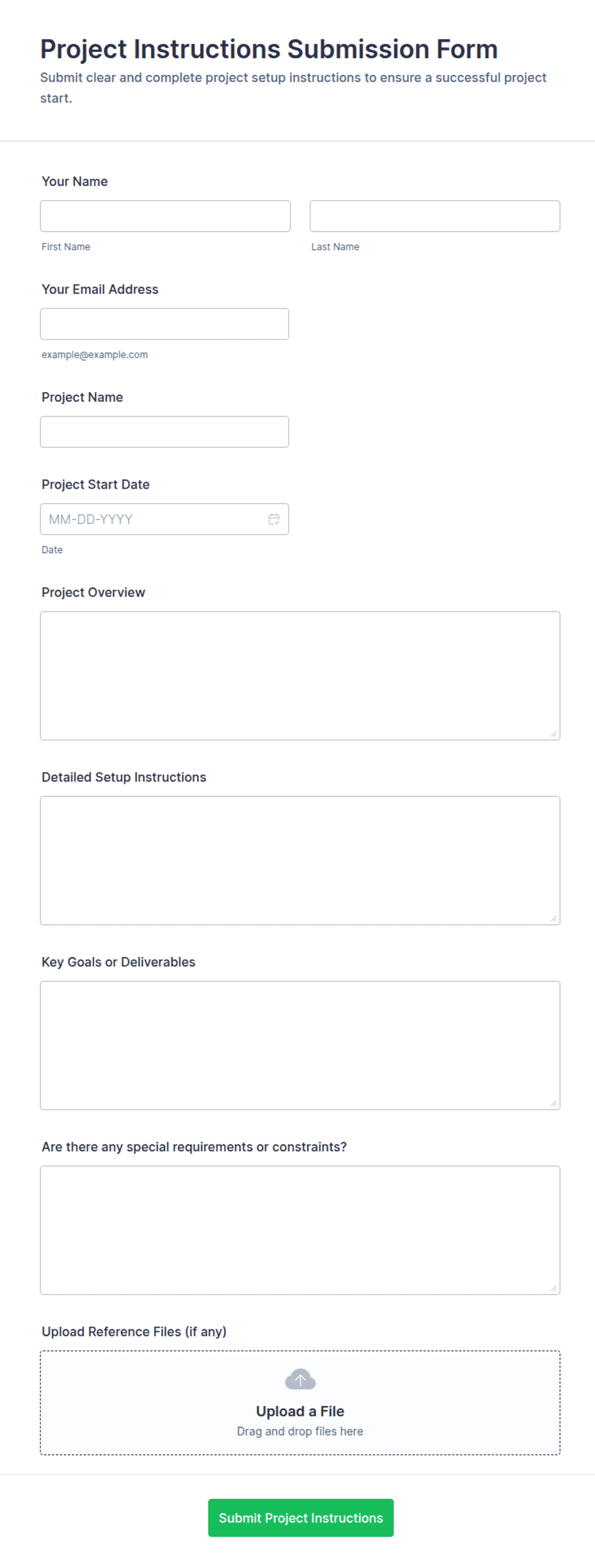Click the Key Goals resize handle
Image resolution: width=595 pixels, height=1568 pixels.
(x=553, y=1104)
